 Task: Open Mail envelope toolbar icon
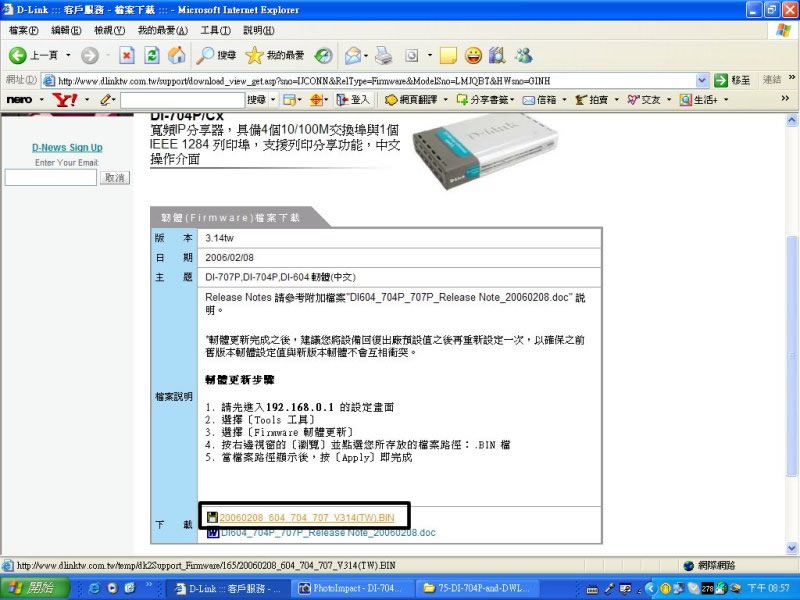(x=353, y=55)
